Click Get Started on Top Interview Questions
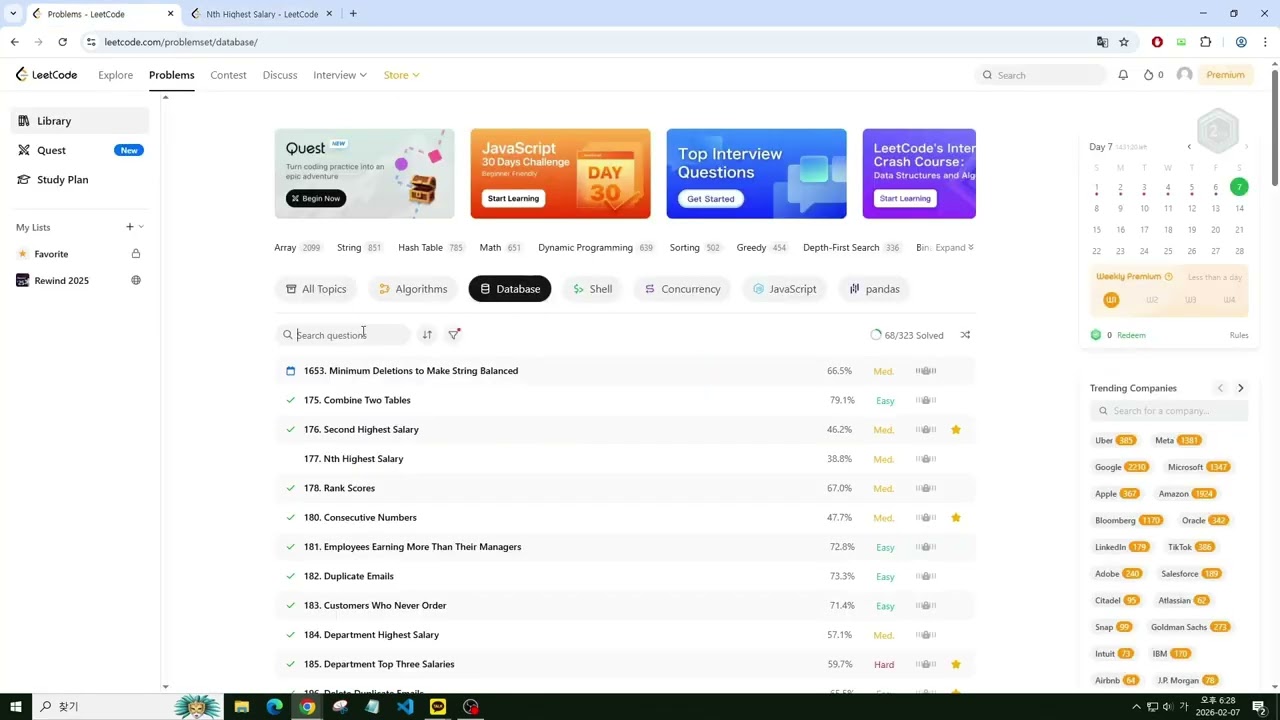 (711, 198)
